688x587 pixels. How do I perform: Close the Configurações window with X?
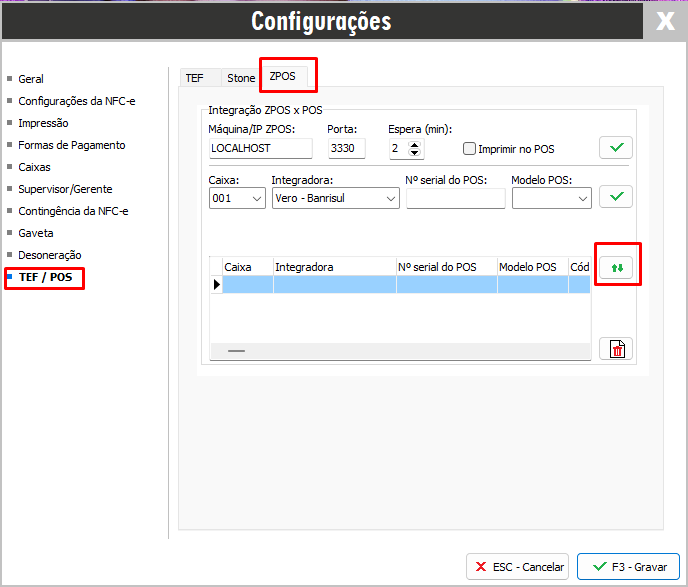pos(665,21)
